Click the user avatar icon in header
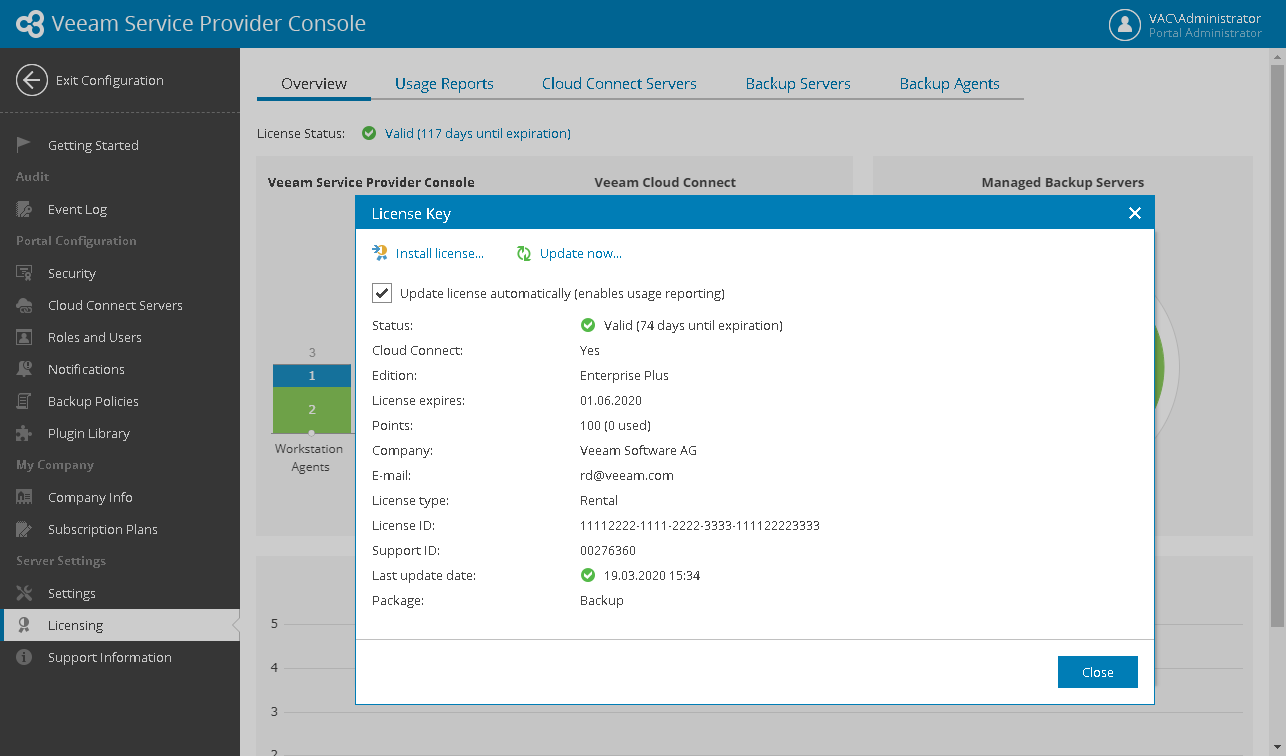 pyautogui.click(x=1125, y=25)
